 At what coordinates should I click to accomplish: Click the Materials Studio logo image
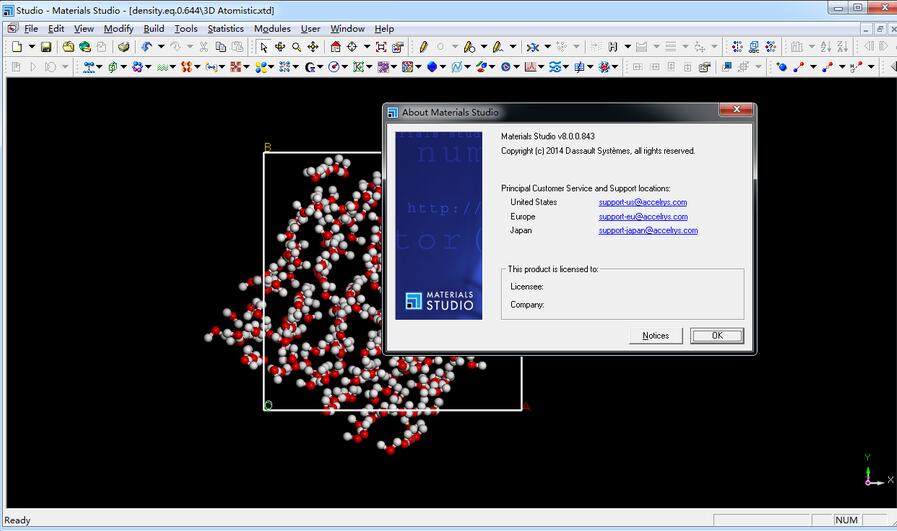[439, 225]
